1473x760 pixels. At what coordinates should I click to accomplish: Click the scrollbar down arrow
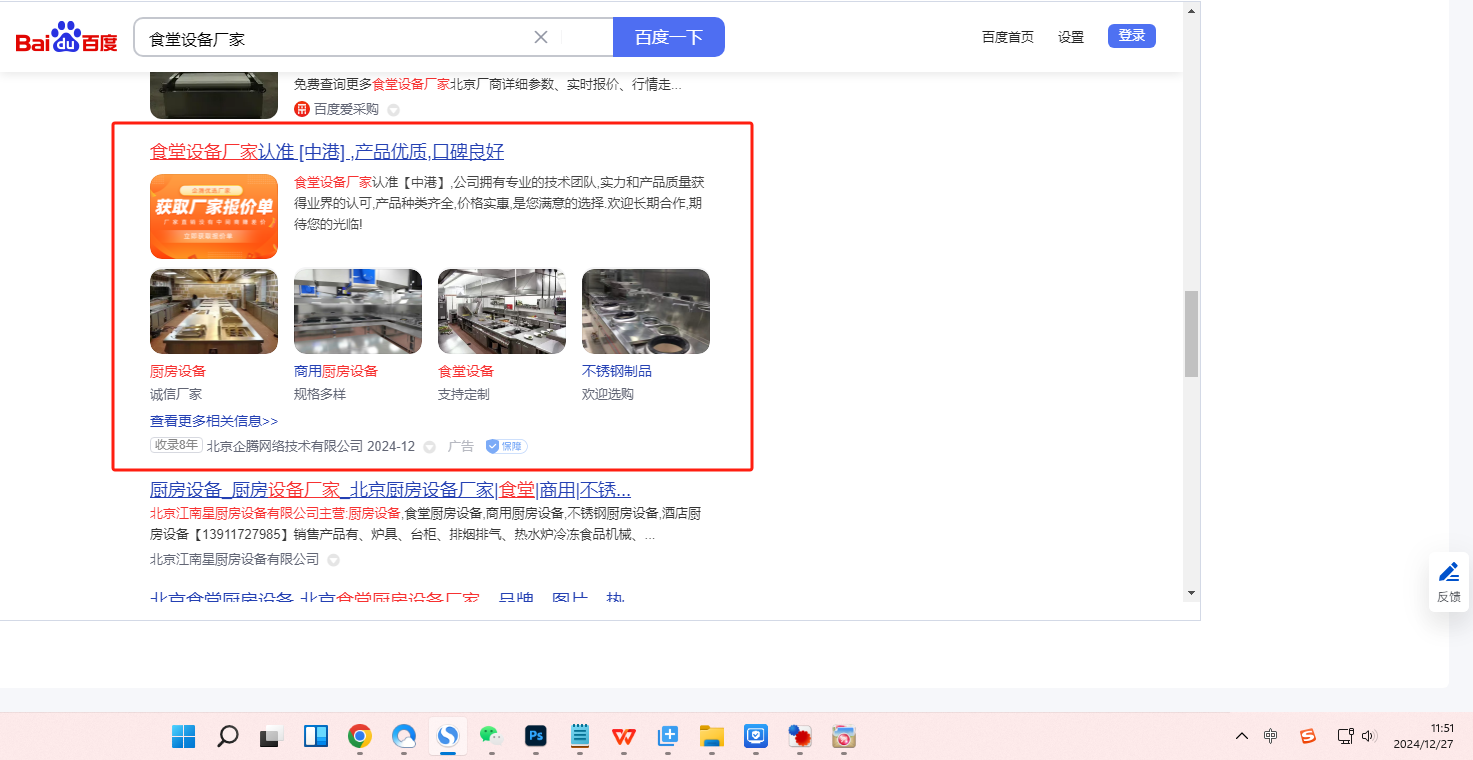coord(1191,593)
